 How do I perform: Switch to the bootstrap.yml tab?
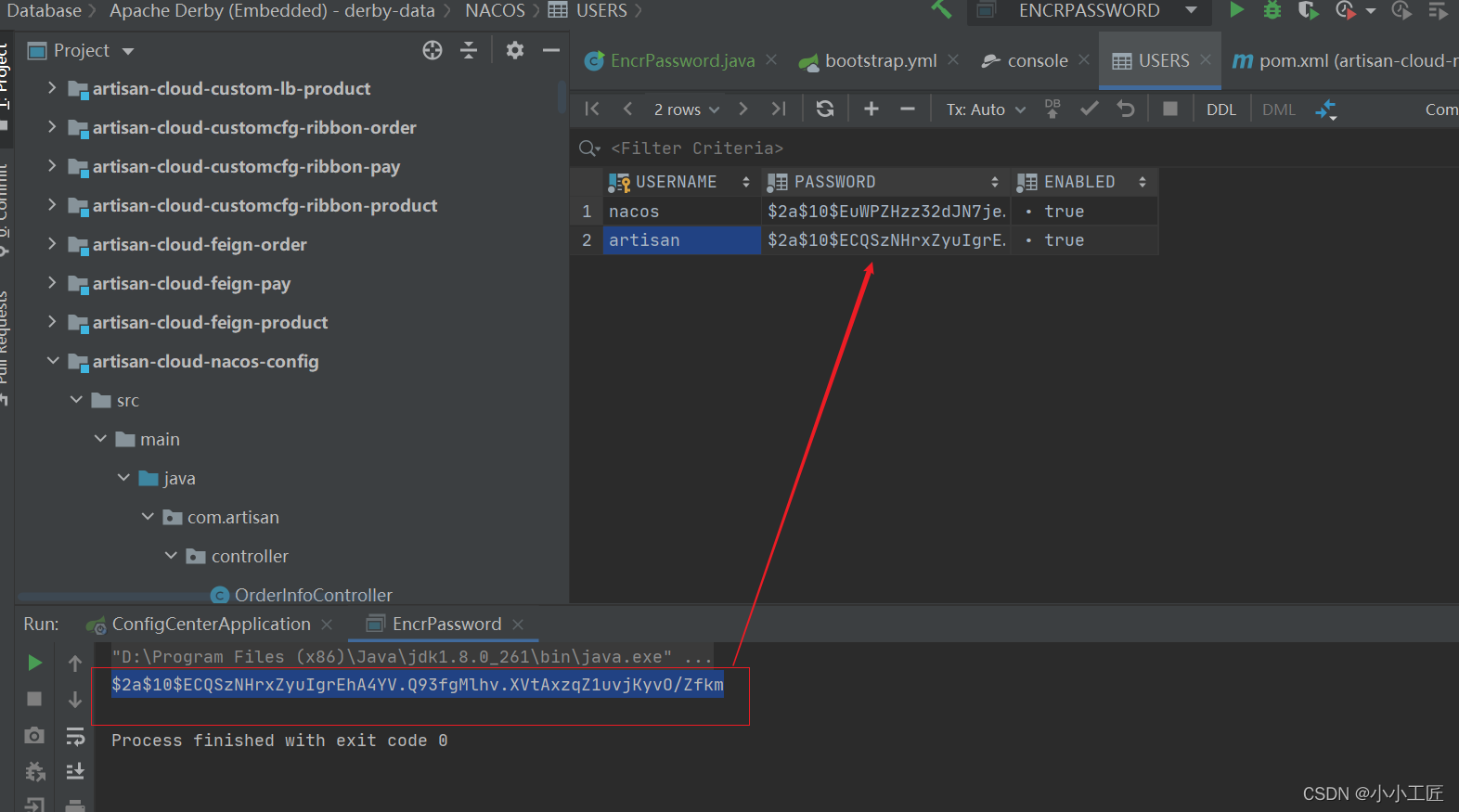pos(880,61)
